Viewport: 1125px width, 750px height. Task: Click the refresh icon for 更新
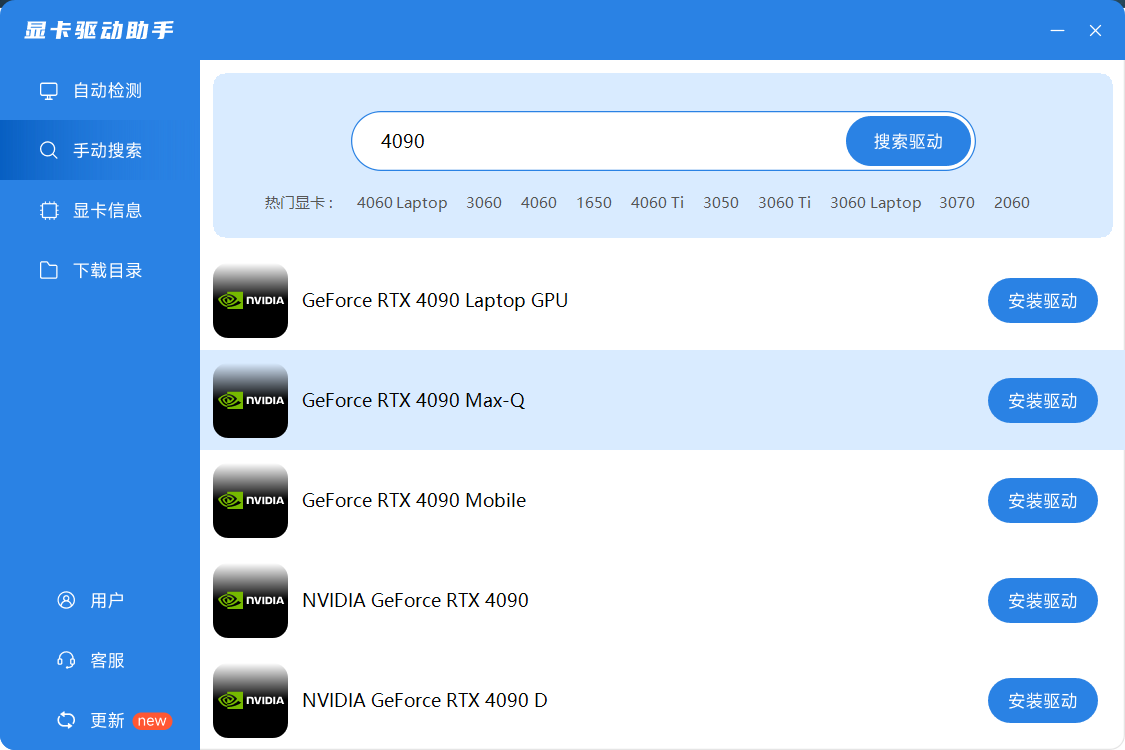66,721
